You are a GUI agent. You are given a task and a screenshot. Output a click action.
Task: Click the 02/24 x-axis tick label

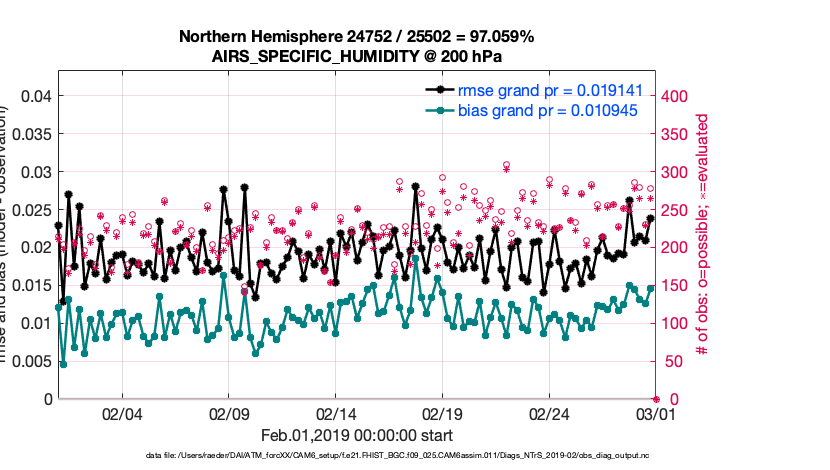click(549, 413)
